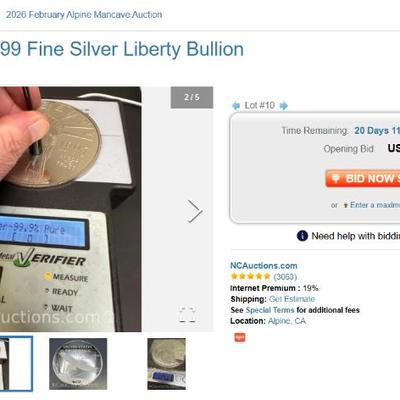Select the coin on scale thumbnail
This screenshot has height=400, width=400.
166,364
